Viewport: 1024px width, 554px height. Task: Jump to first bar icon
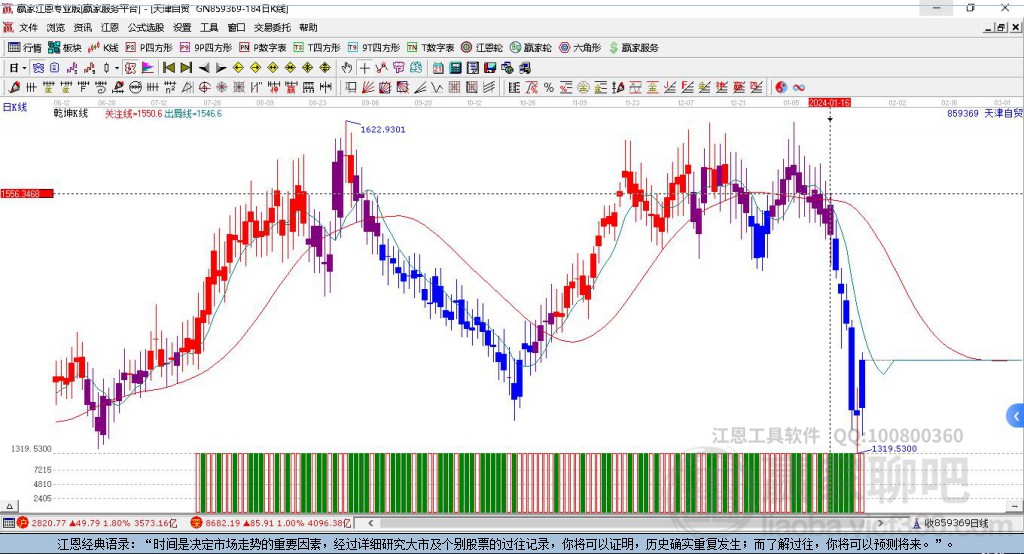tap(168, 68)
